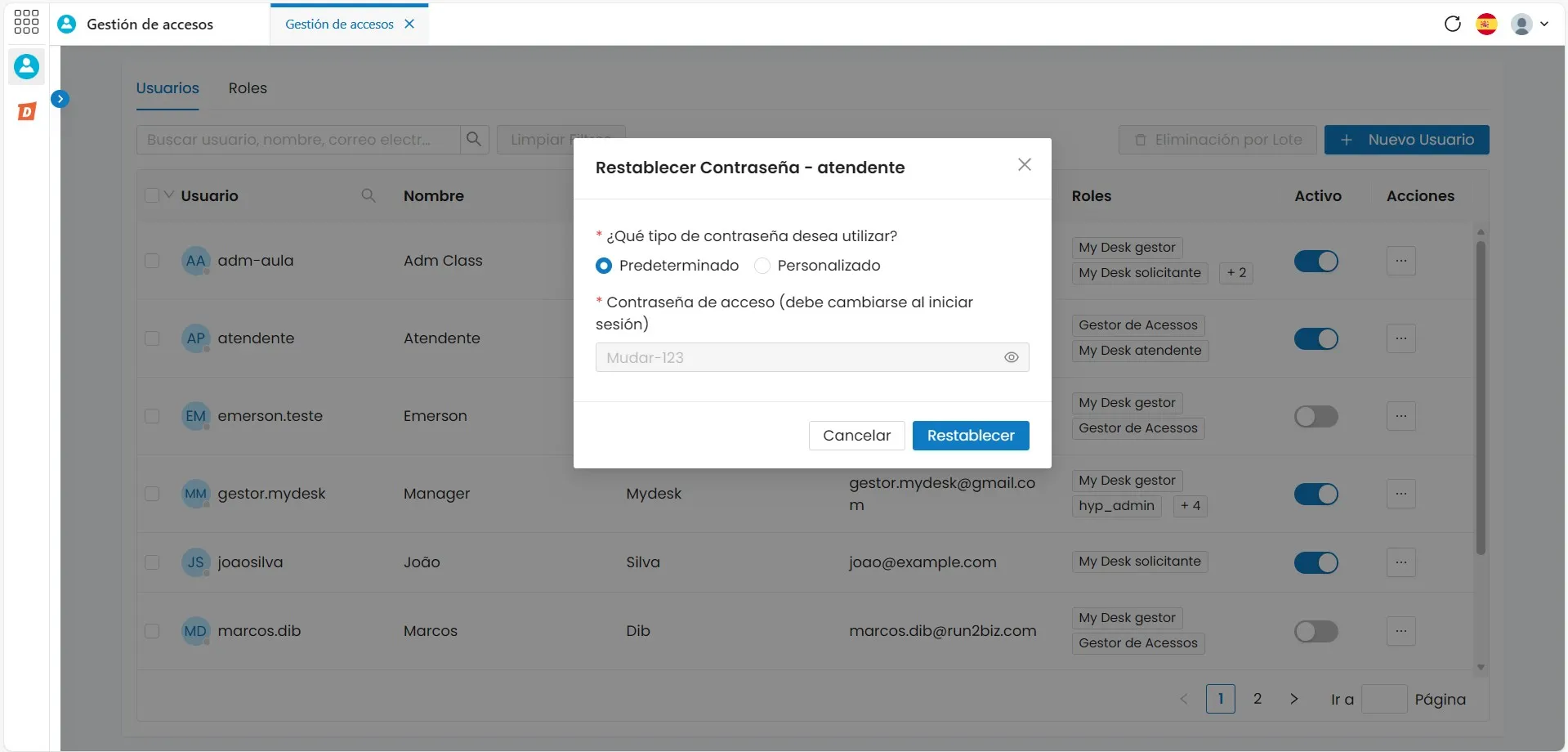The width and height of the screenshot is (1568, 752).
Task: Open the orange D module sidebar icon
Action: (x=27, y=111)
